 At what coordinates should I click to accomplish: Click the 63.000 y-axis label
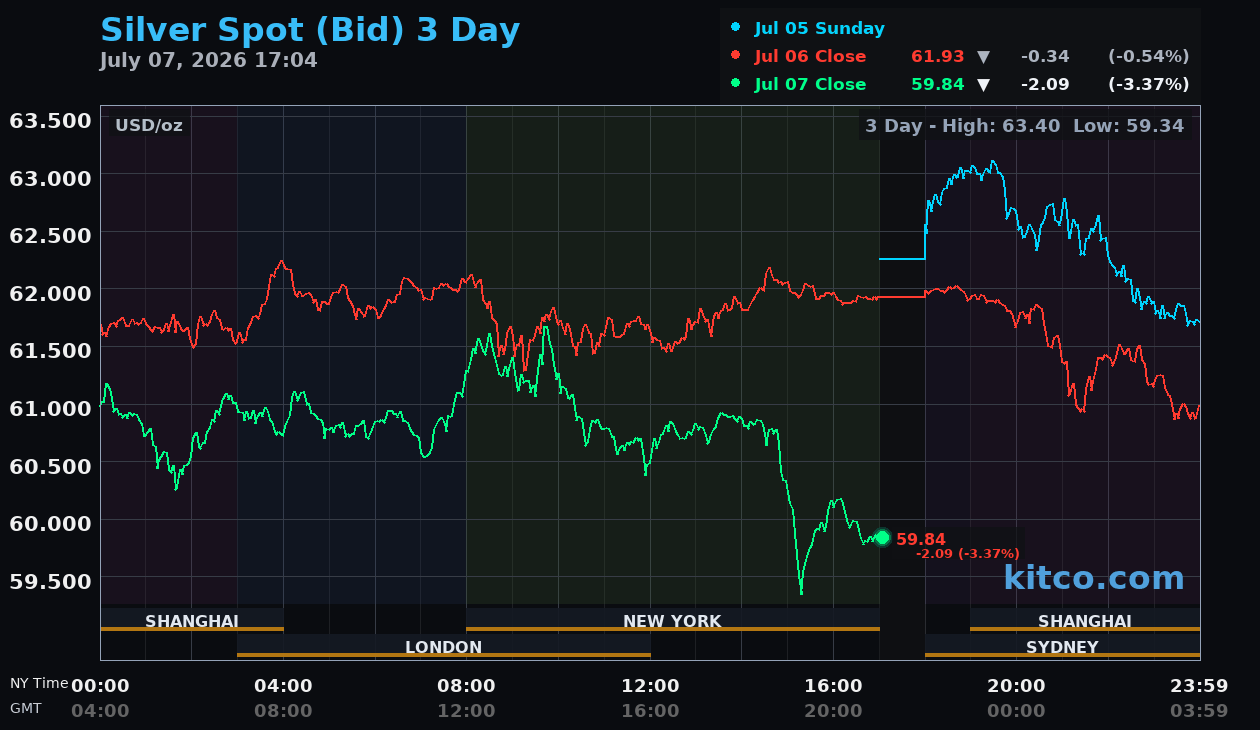coord(51,178)
